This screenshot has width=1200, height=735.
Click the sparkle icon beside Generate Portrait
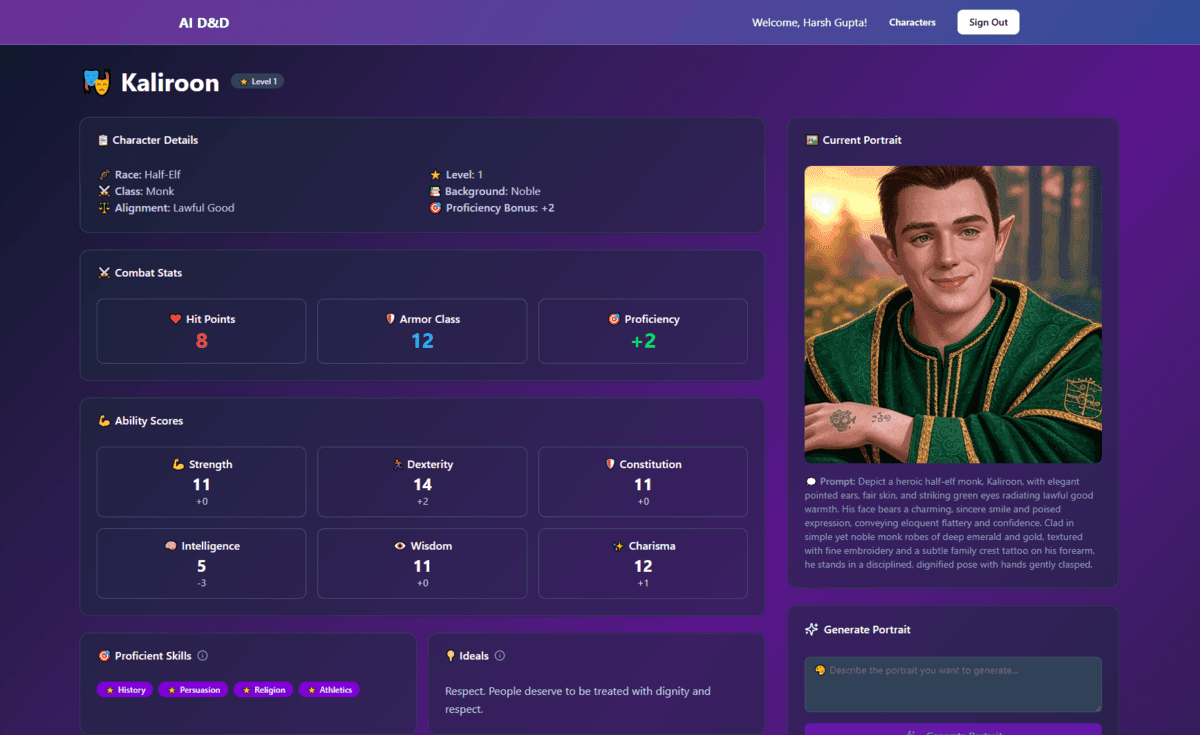click(x=811, y=630)
